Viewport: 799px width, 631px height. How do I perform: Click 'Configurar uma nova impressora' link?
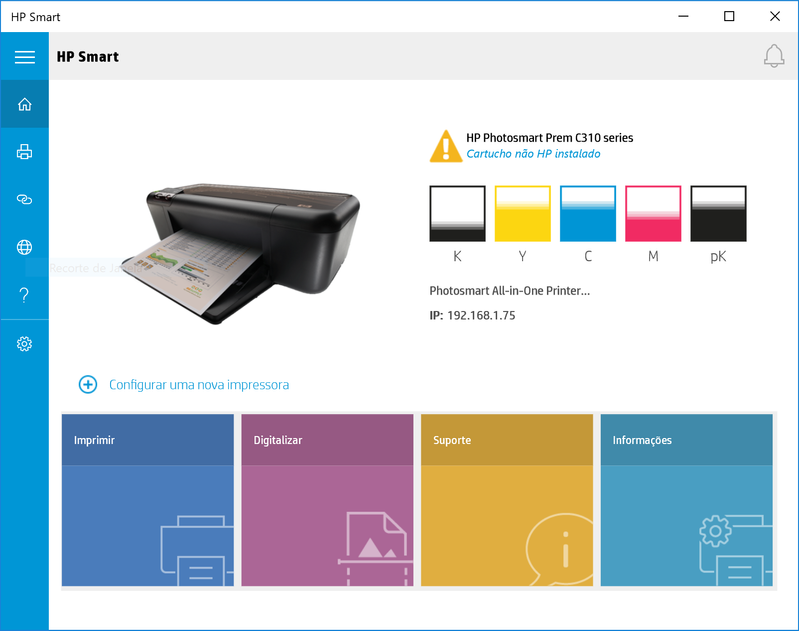click(x=199, y=385)
